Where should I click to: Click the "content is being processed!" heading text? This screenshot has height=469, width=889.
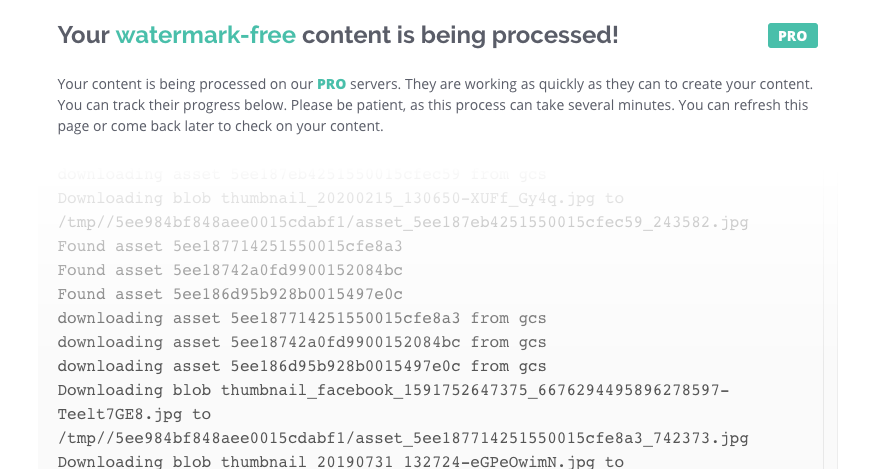[460, 35]
